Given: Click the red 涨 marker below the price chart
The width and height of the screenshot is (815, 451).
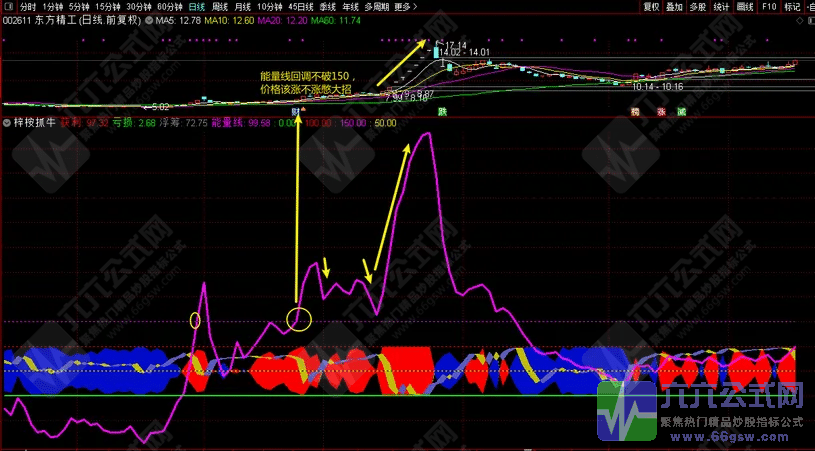Looking at the screenshot, I should (x=661, y=112).
